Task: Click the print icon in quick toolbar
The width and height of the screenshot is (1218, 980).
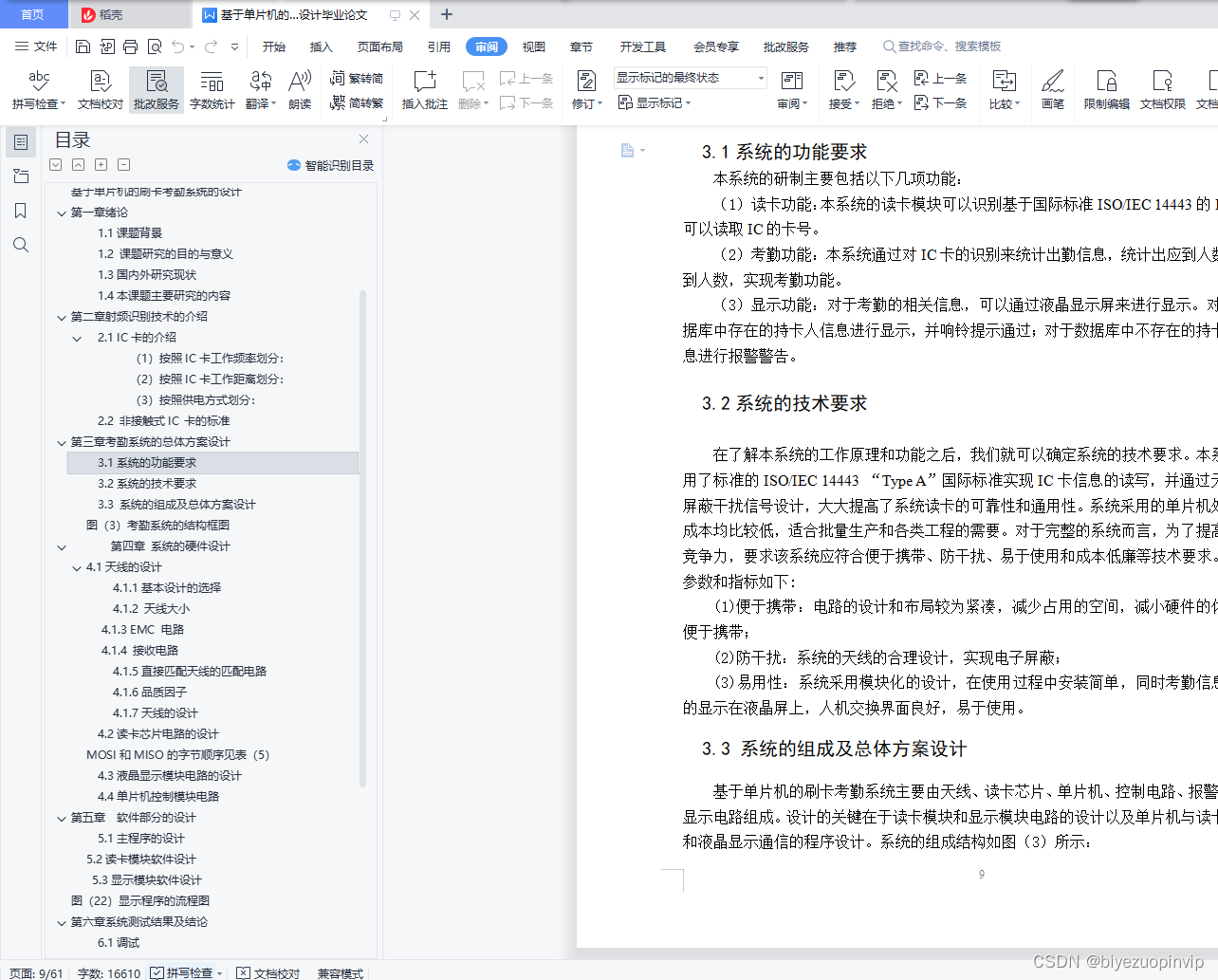Action: [x=130, y=46]
